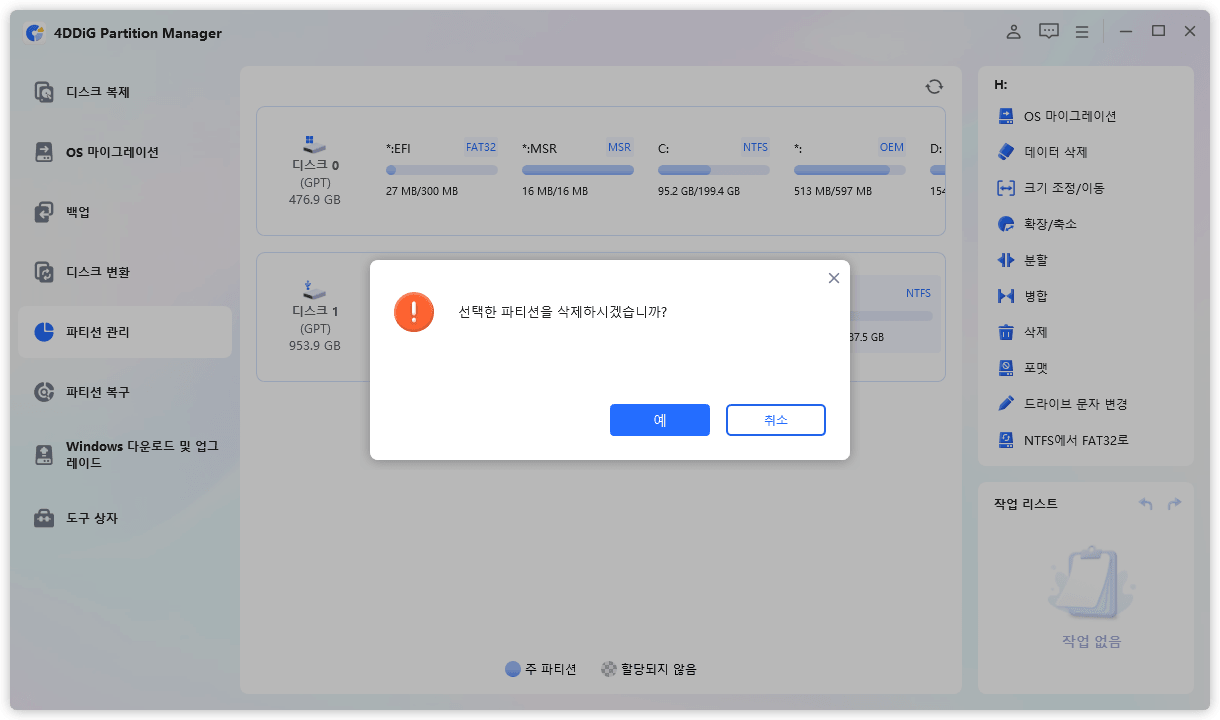
Task: Select the 포맷 function in right panel
Action: click(1042, 367)
